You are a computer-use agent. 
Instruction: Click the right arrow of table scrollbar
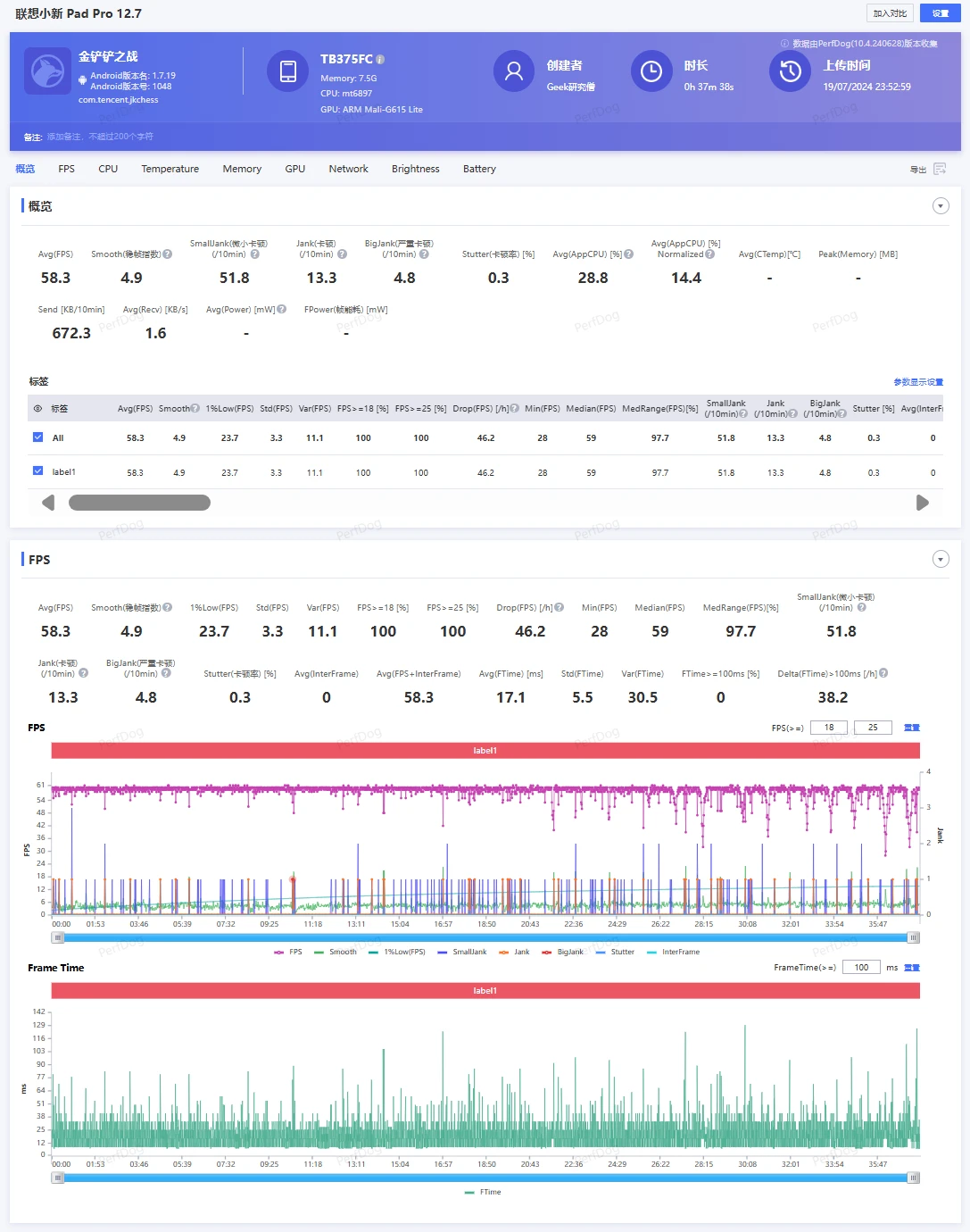pos(923,503)
